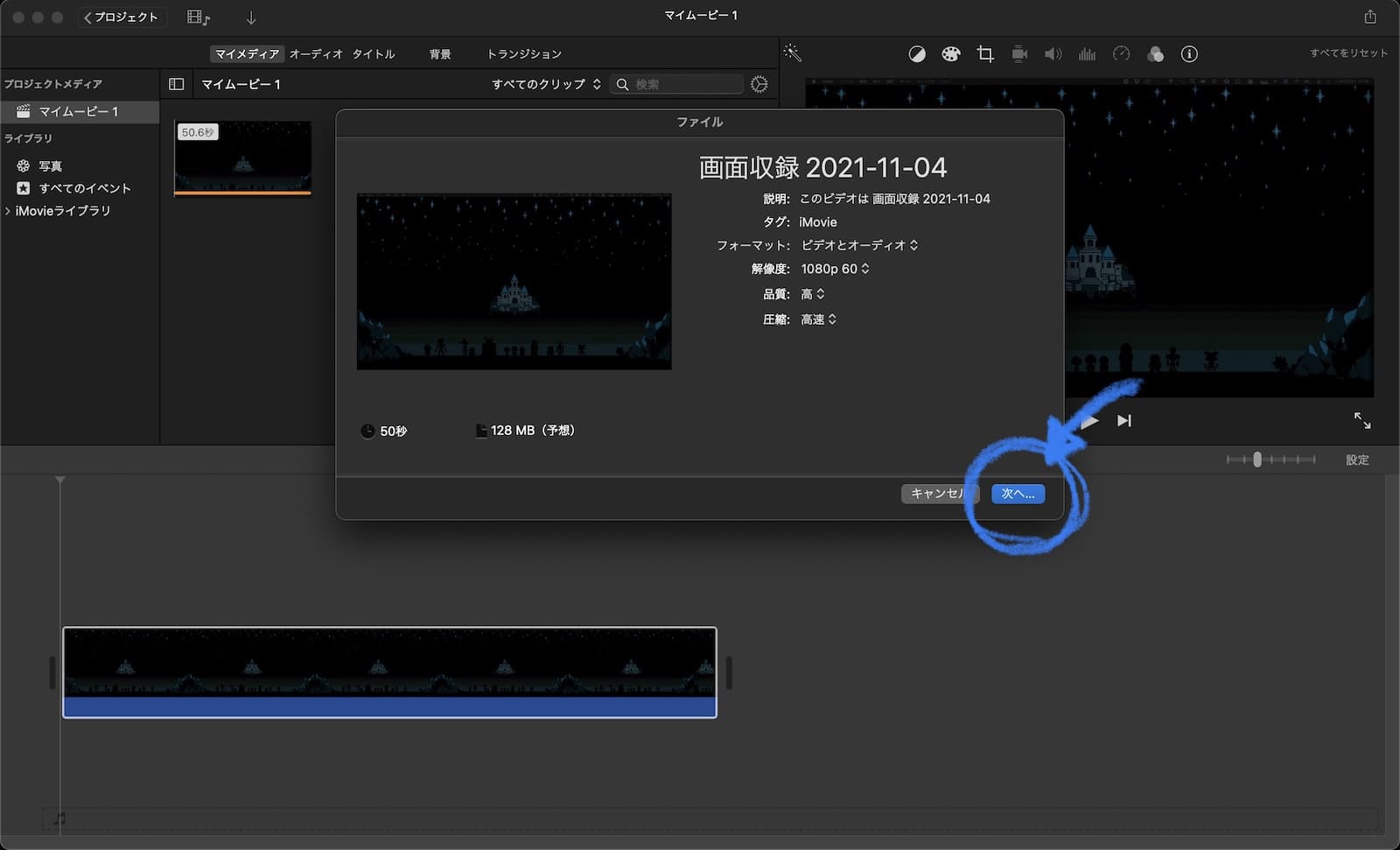This screenshot has width=1400, height=850.
Task: Toggle the sidebar list icon
Action: point(177,84)
